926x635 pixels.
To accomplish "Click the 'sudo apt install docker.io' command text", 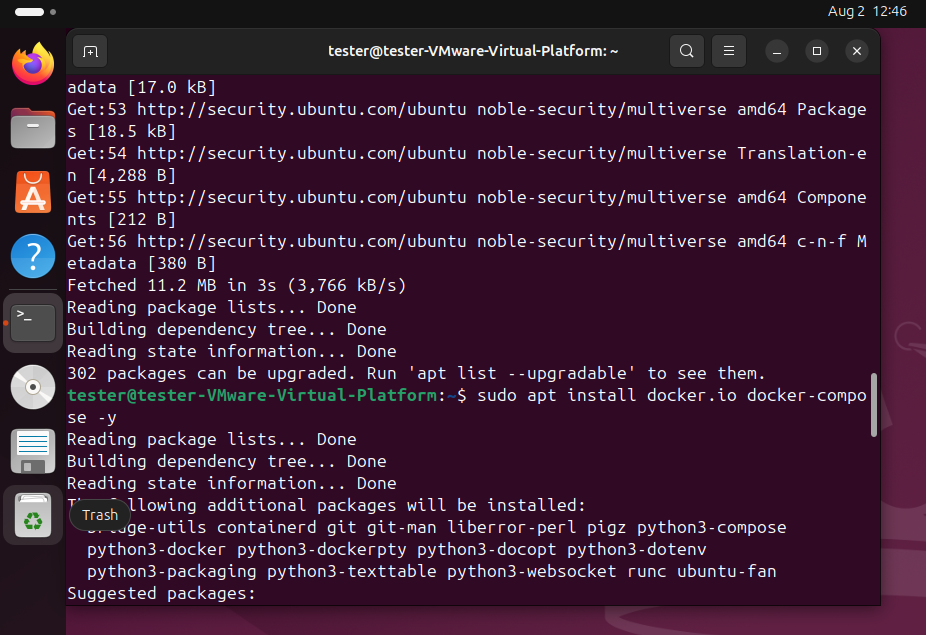I will (x=607, y=395).
